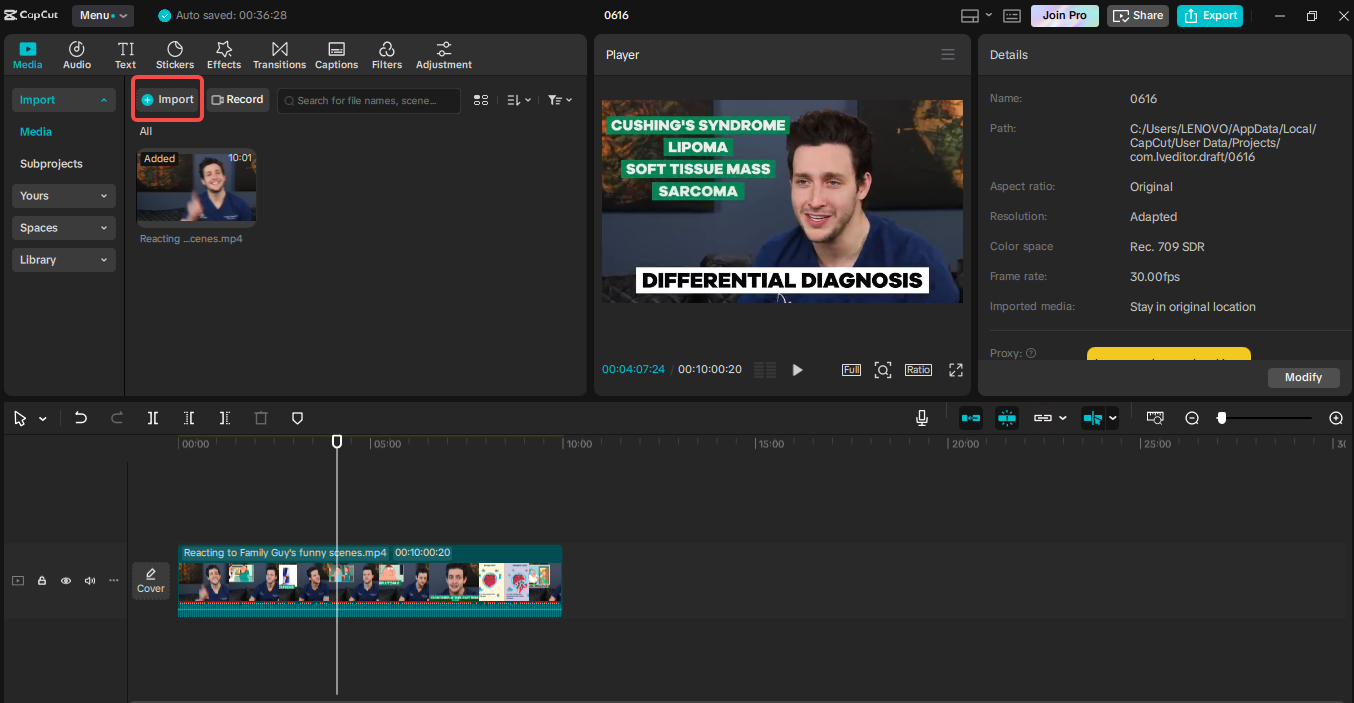1354x703 pixels.
Task: Open the Transitions panel
Action: tap(279, 54)
